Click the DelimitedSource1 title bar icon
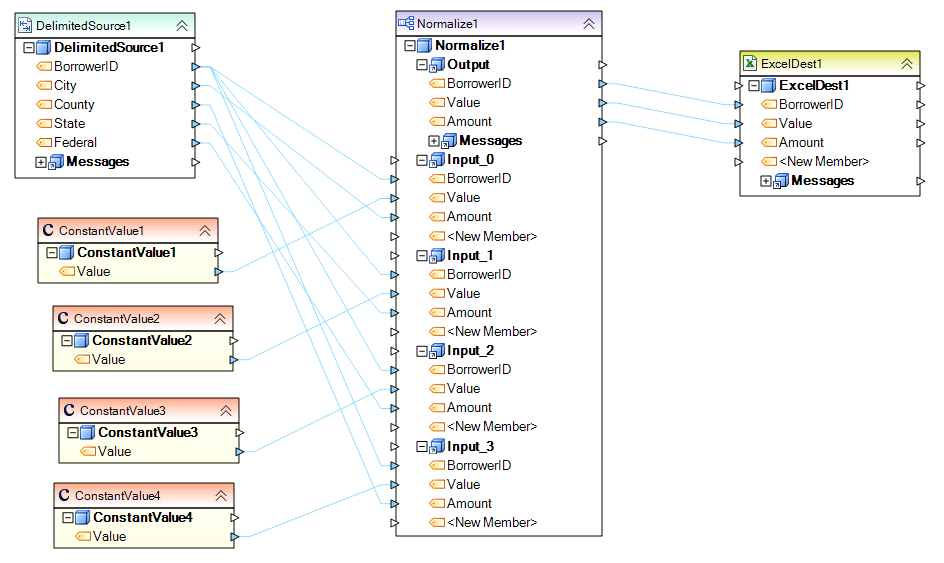The height and width of the screenshot is (563, 944). pyautogui.click(x=25, y=25)
